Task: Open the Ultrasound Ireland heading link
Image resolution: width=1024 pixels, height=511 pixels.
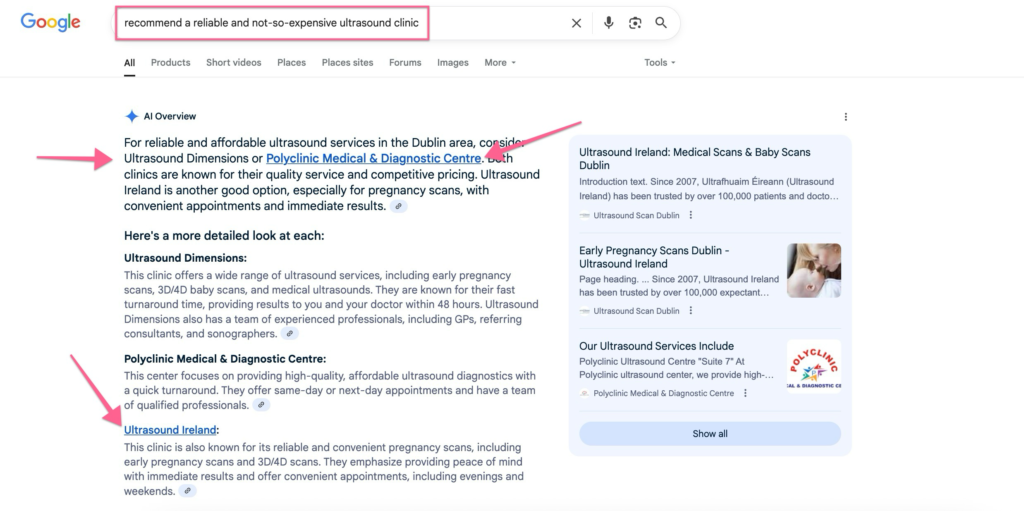Action: [x=170, y=430]
